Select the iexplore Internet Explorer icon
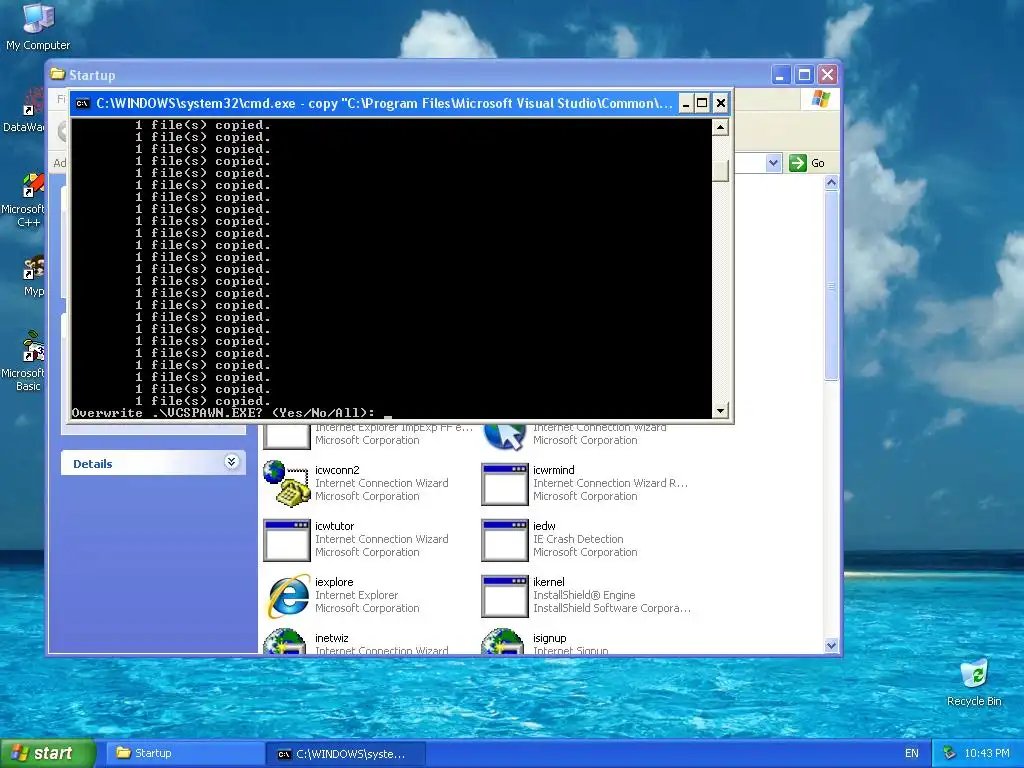Screen dimensions: 1024x768 click(x=288, y=596)
